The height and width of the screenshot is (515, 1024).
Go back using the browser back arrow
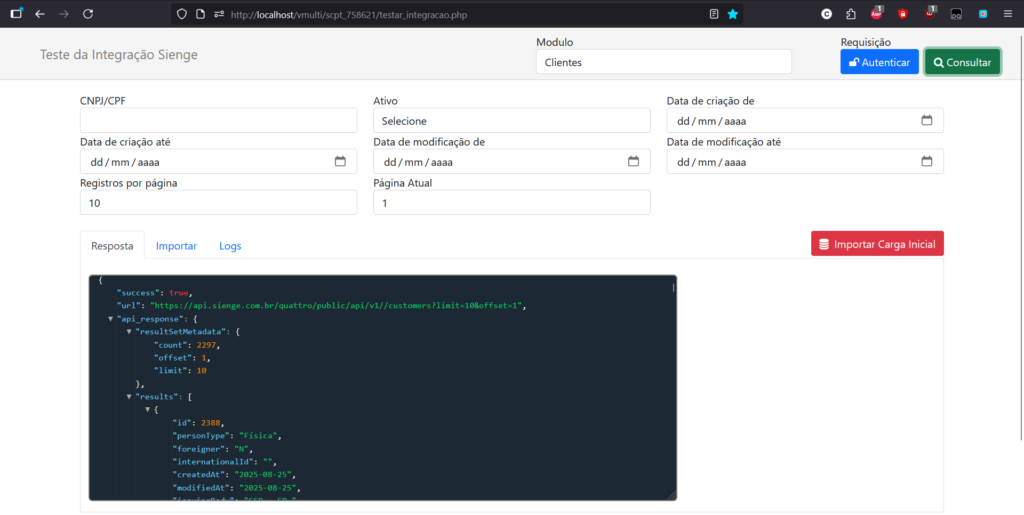click(39, 14)
